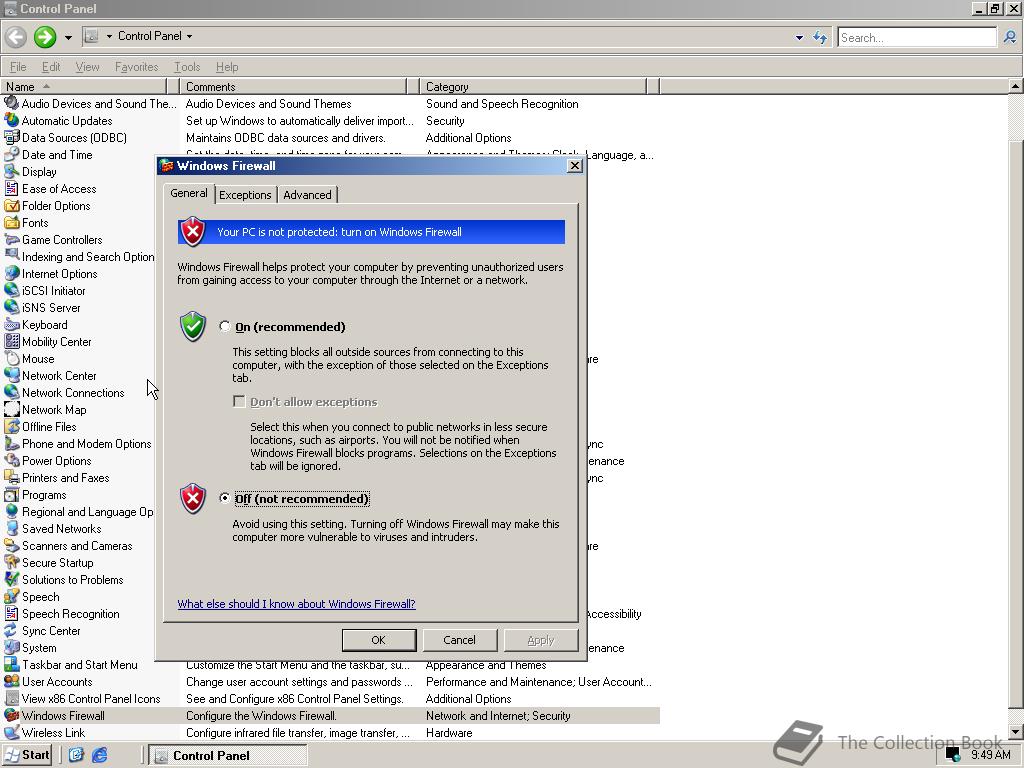This screenshot has height=768, width=1024.
Task: Switch to the Advanced tab
Action: pos(307,195)
